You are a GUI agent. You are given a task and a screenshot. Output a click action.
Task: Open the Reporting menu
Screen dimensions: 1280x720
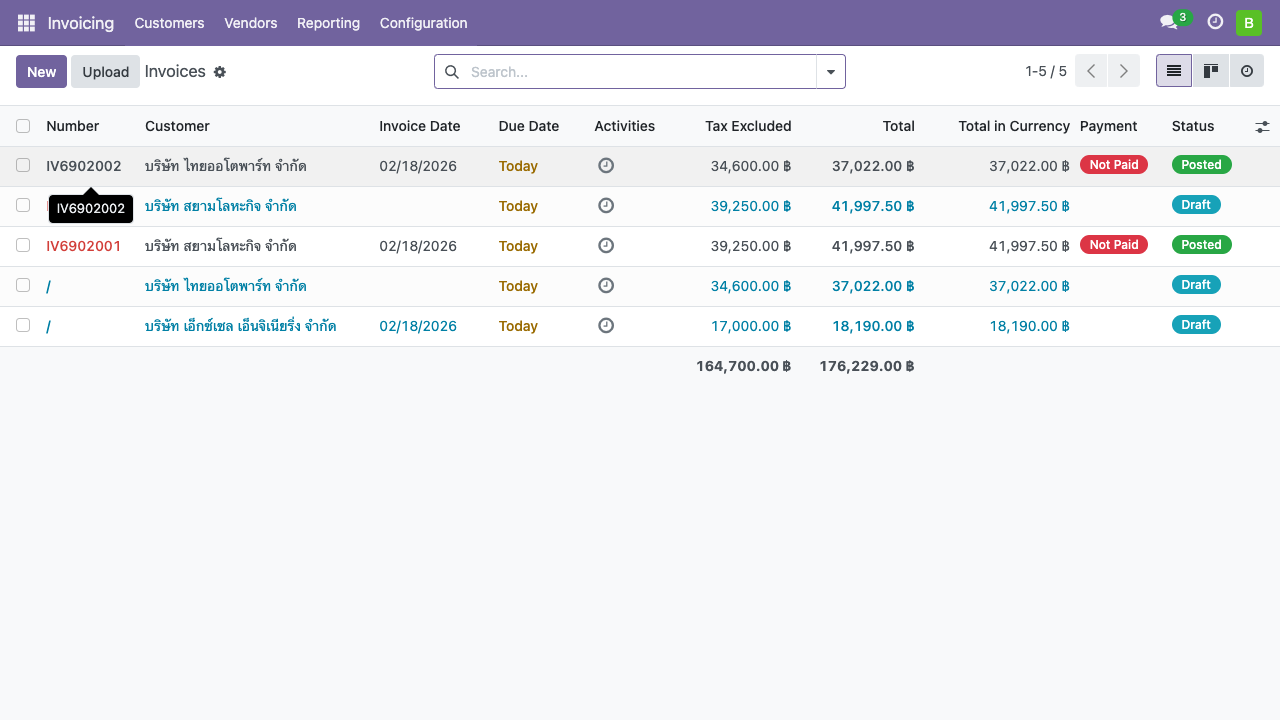coord(328,23)
